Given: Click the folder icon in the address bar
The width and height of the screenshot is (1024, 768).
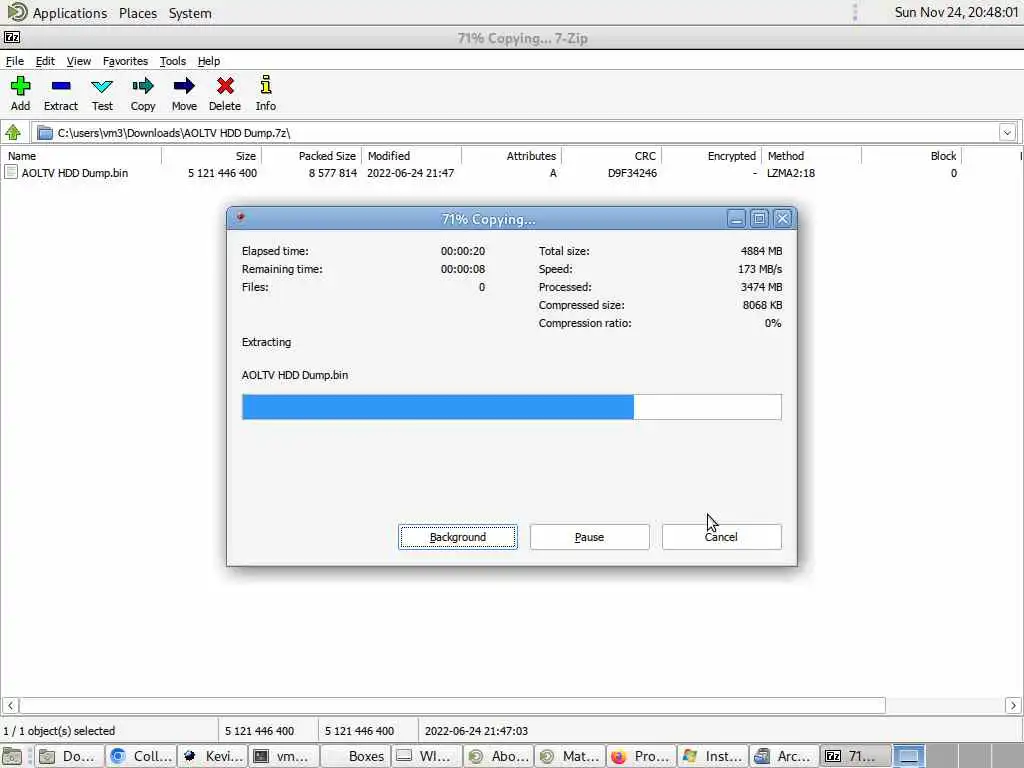Looking at the screenshot, I should pyautogui.click(x=44, y=133).
